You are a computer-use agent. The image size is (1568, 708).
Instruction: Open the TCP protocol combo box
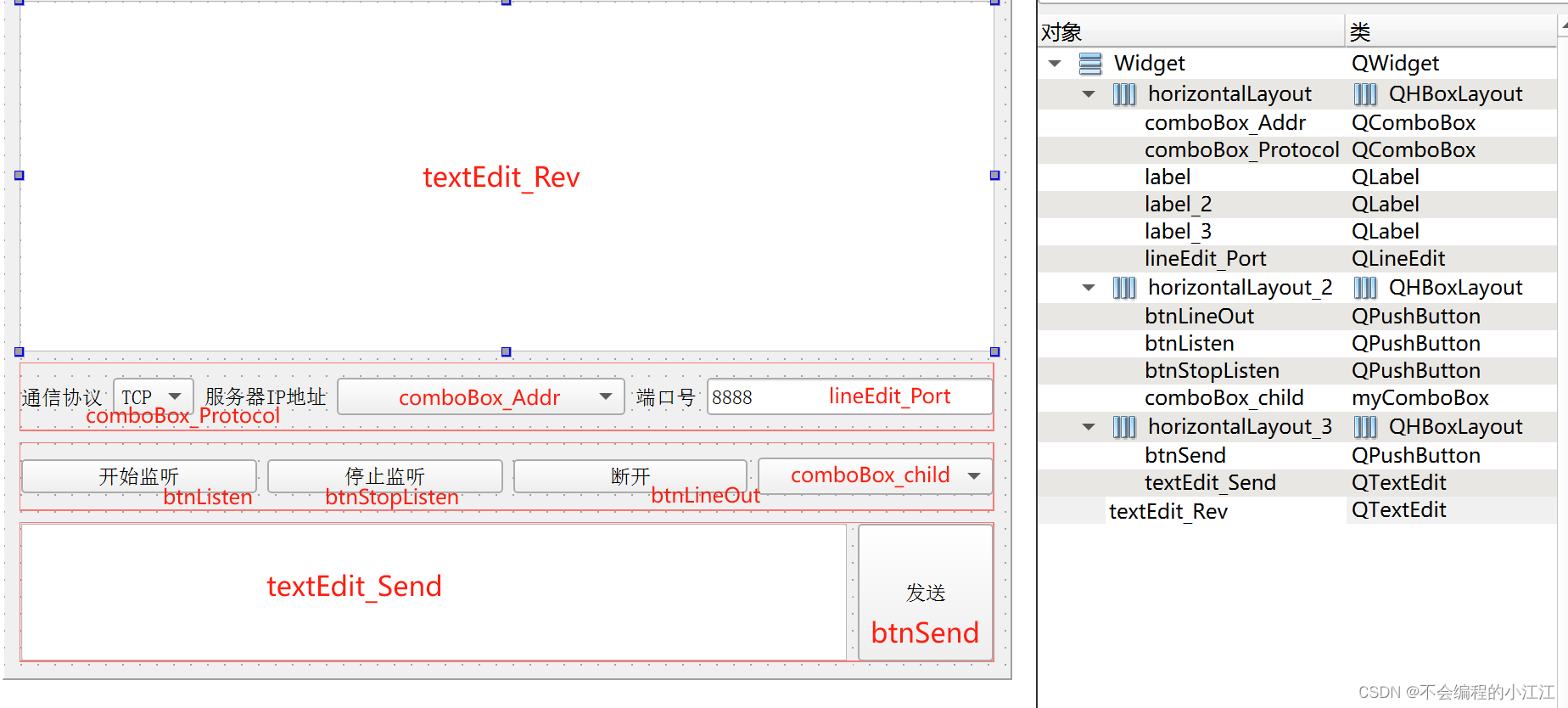pos(154,396)
